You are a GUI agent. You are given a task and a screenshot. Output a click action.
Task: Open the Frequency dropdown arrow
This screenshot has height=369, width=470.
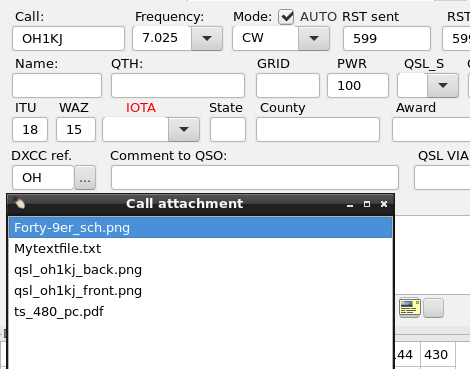[x=207, y=39]
